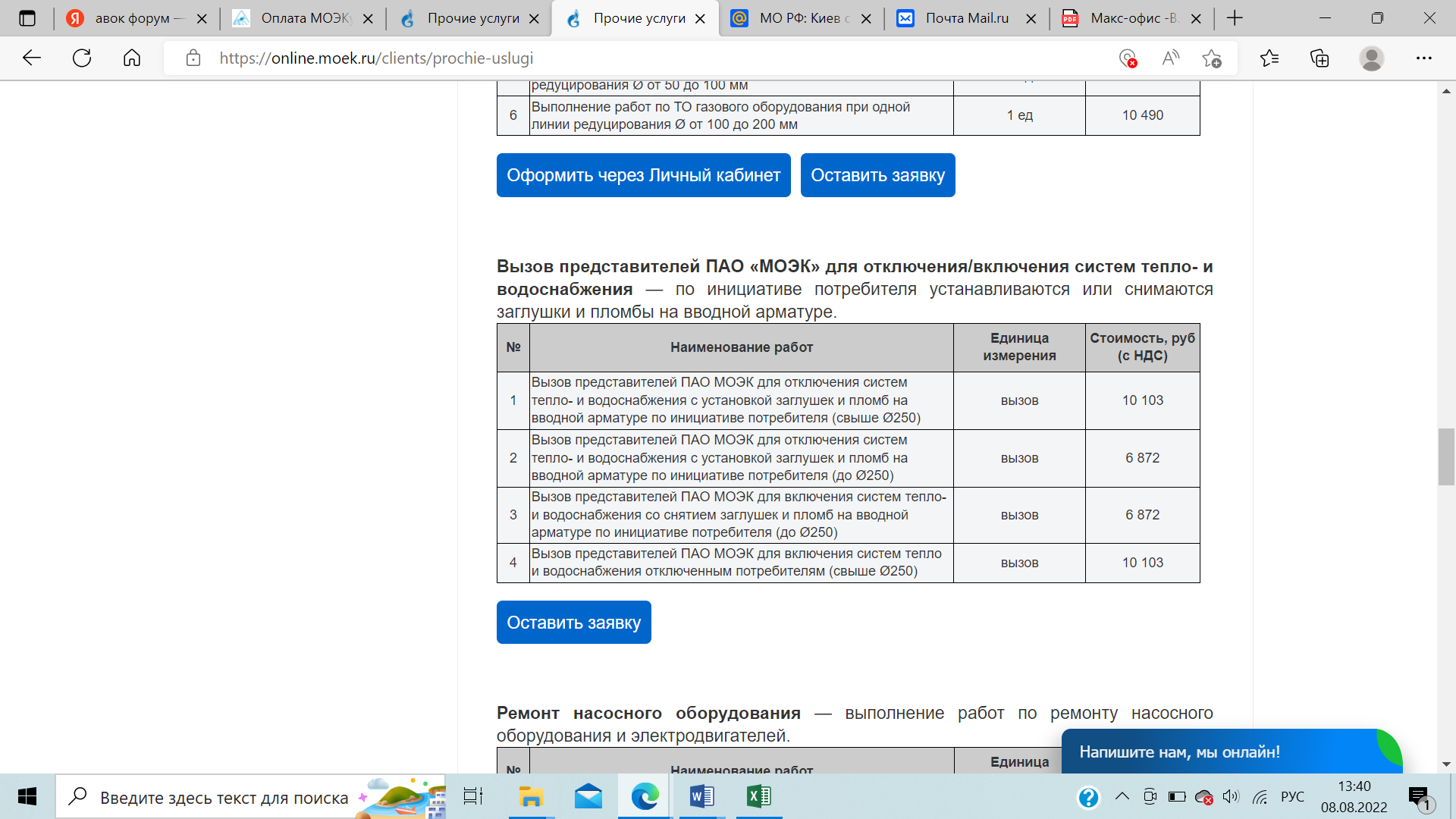Viewport: 1456px width, 819px height.
Task: Open Settings and more ellipsis menu
Action: click(x=1423, y=58)
